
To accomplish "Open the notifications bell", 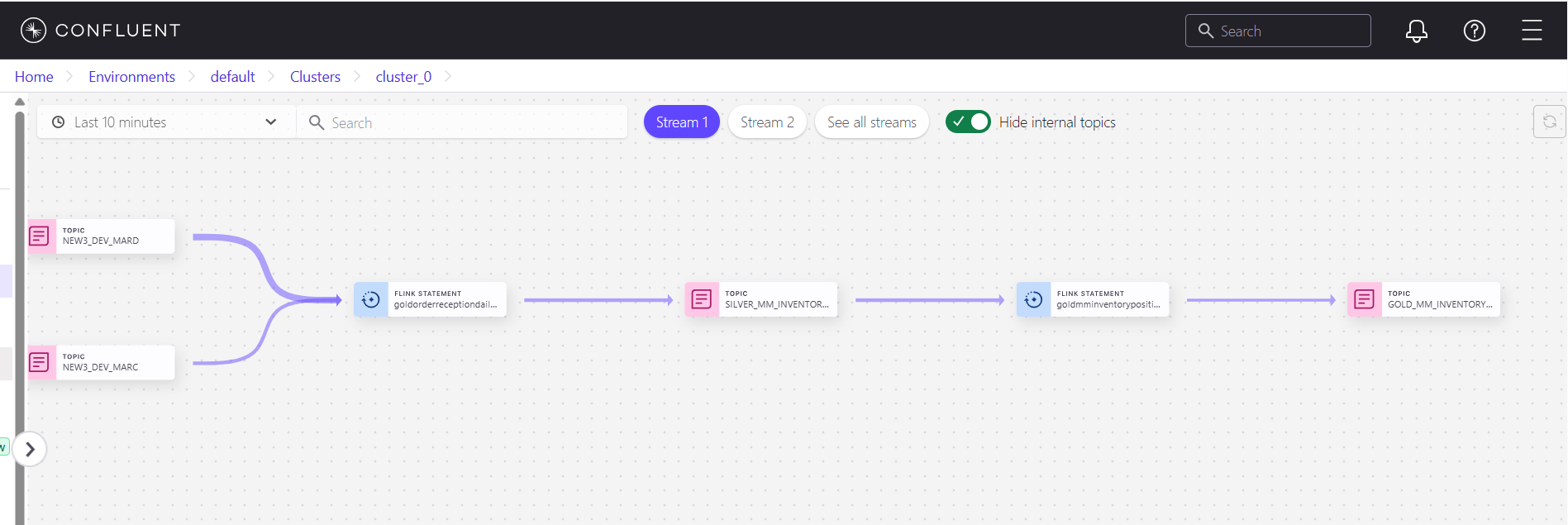I will 1416,31.
